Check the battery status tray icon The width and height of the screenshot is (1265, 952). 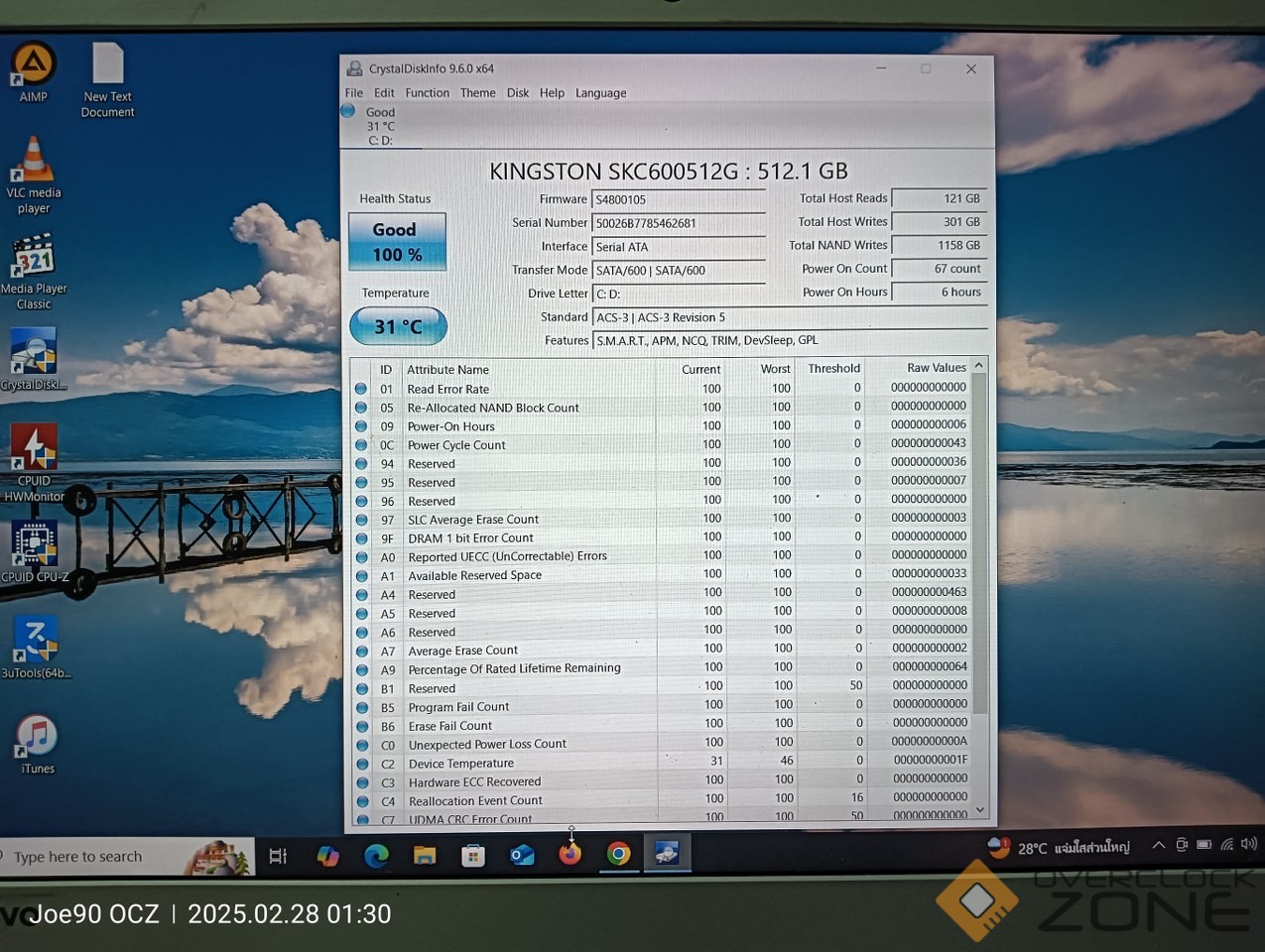pyautogui.click(x=1203, y=845)
